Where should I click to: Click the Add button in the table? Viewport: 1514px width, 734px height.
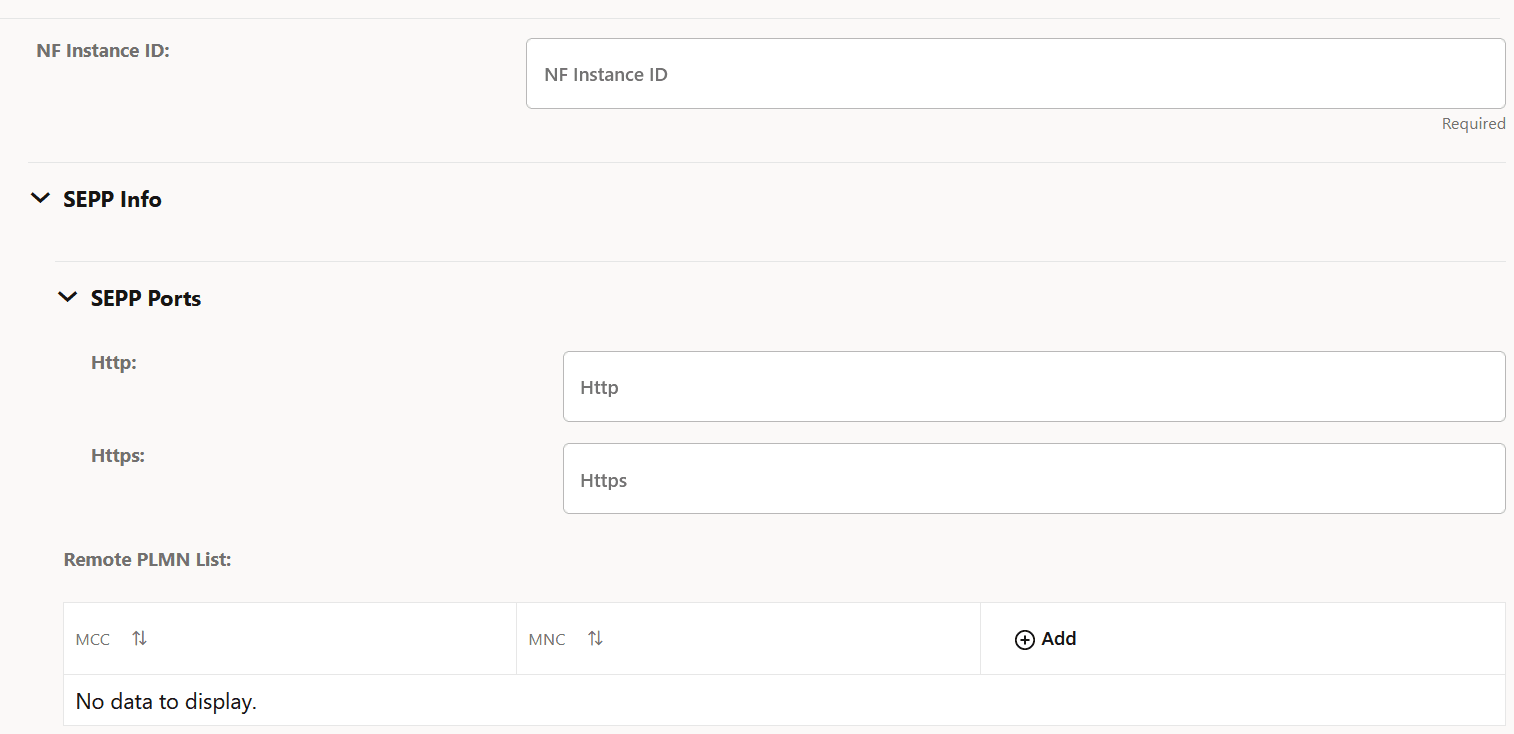point(1046,638)
